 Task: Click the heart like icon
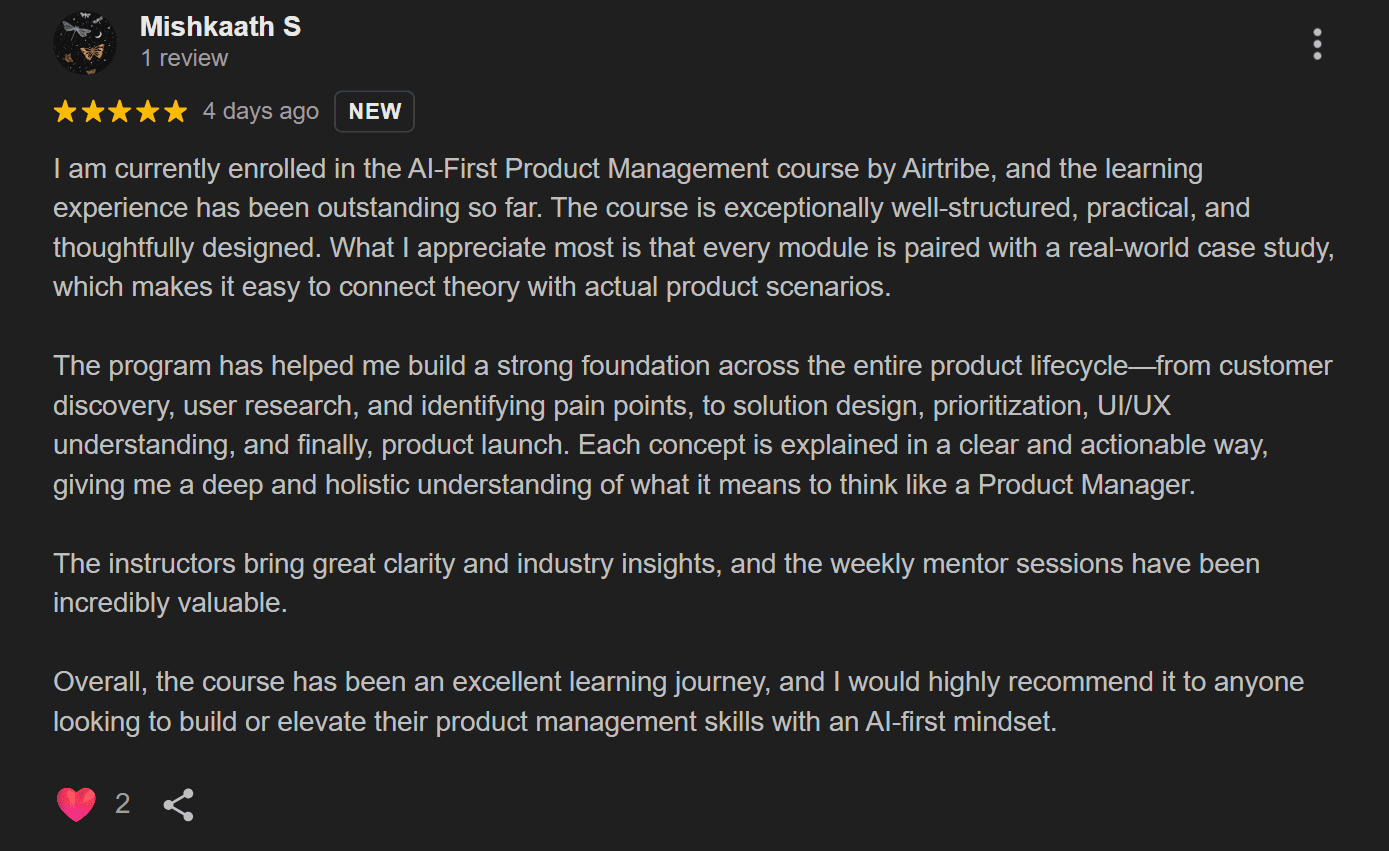point(76,804)
